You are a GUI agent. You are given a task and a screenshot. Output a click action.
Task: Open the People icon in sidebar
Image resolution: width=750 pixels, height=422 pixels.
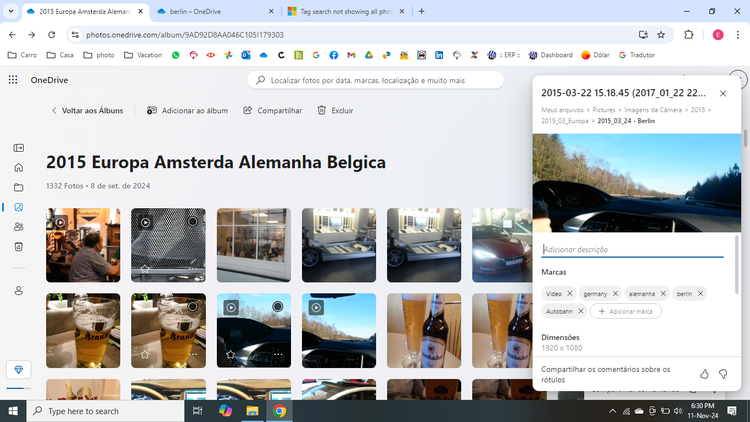tap(19, 227)
